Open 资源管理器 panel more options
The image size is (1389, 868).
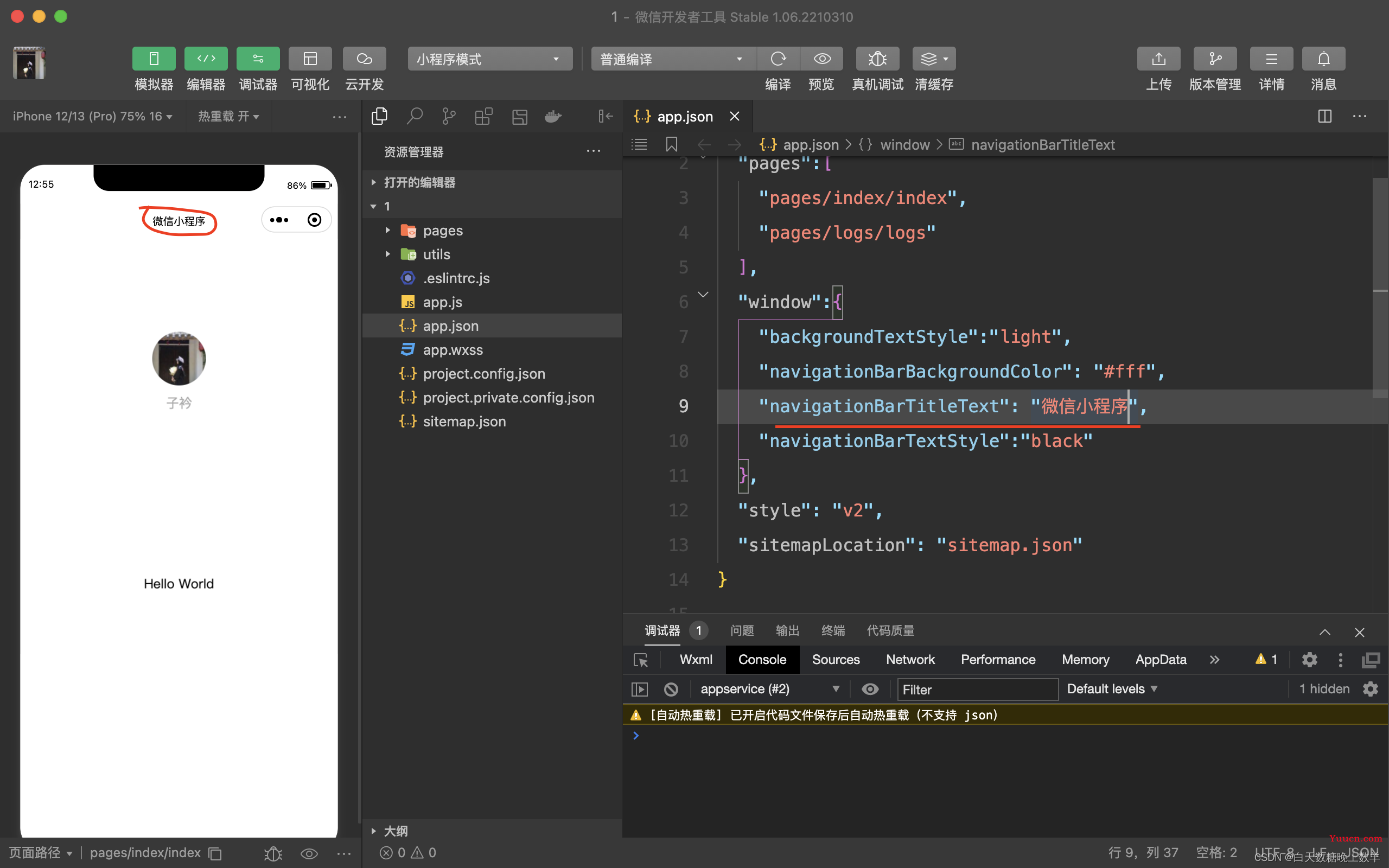click(x=594, y=151)
